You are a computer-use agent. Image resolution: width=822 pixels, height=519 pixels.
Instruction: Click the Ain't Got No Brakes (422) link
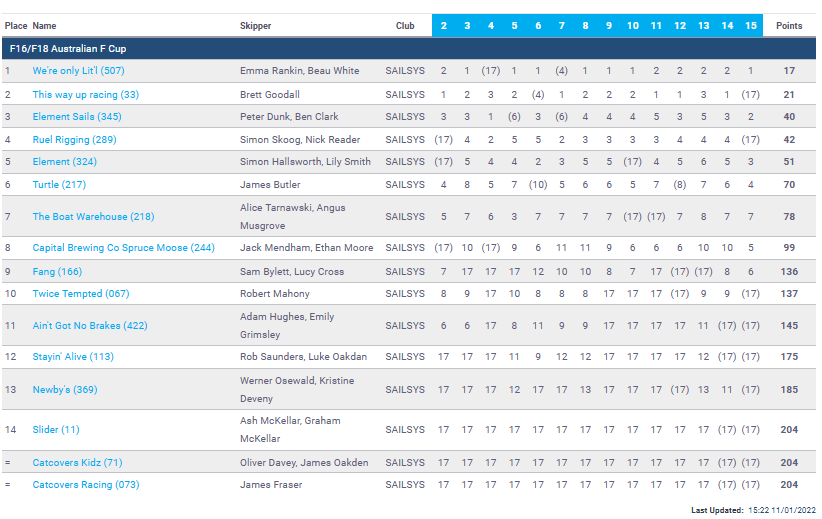(90, 326)
